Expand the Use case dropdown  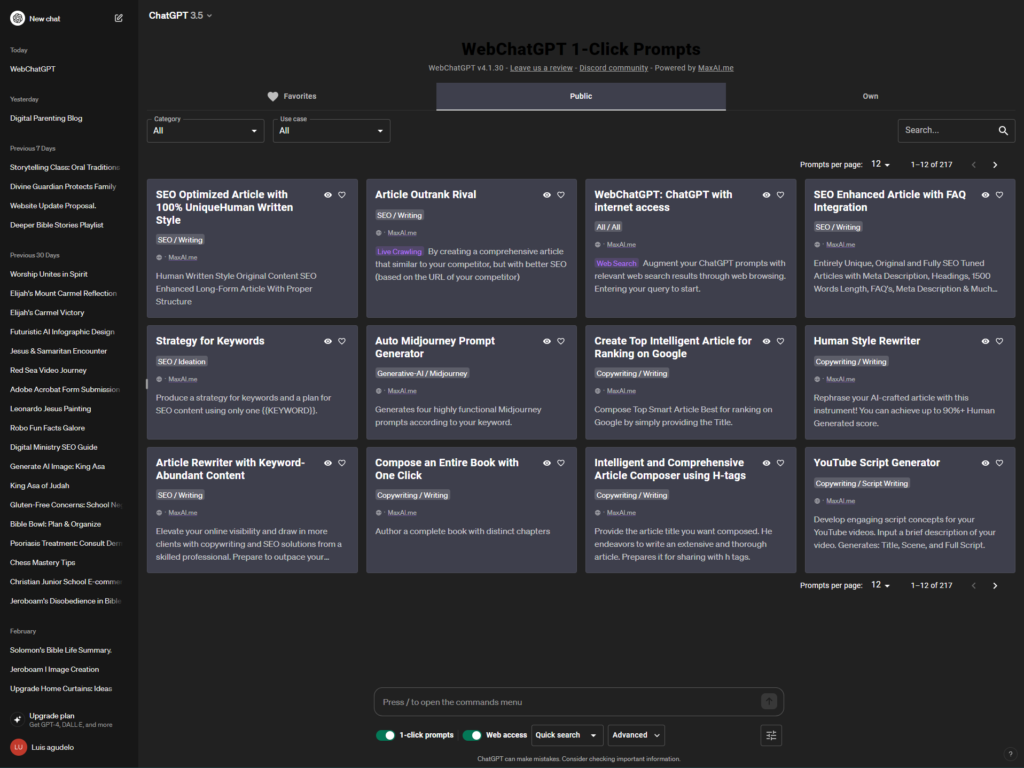[331, 130]
